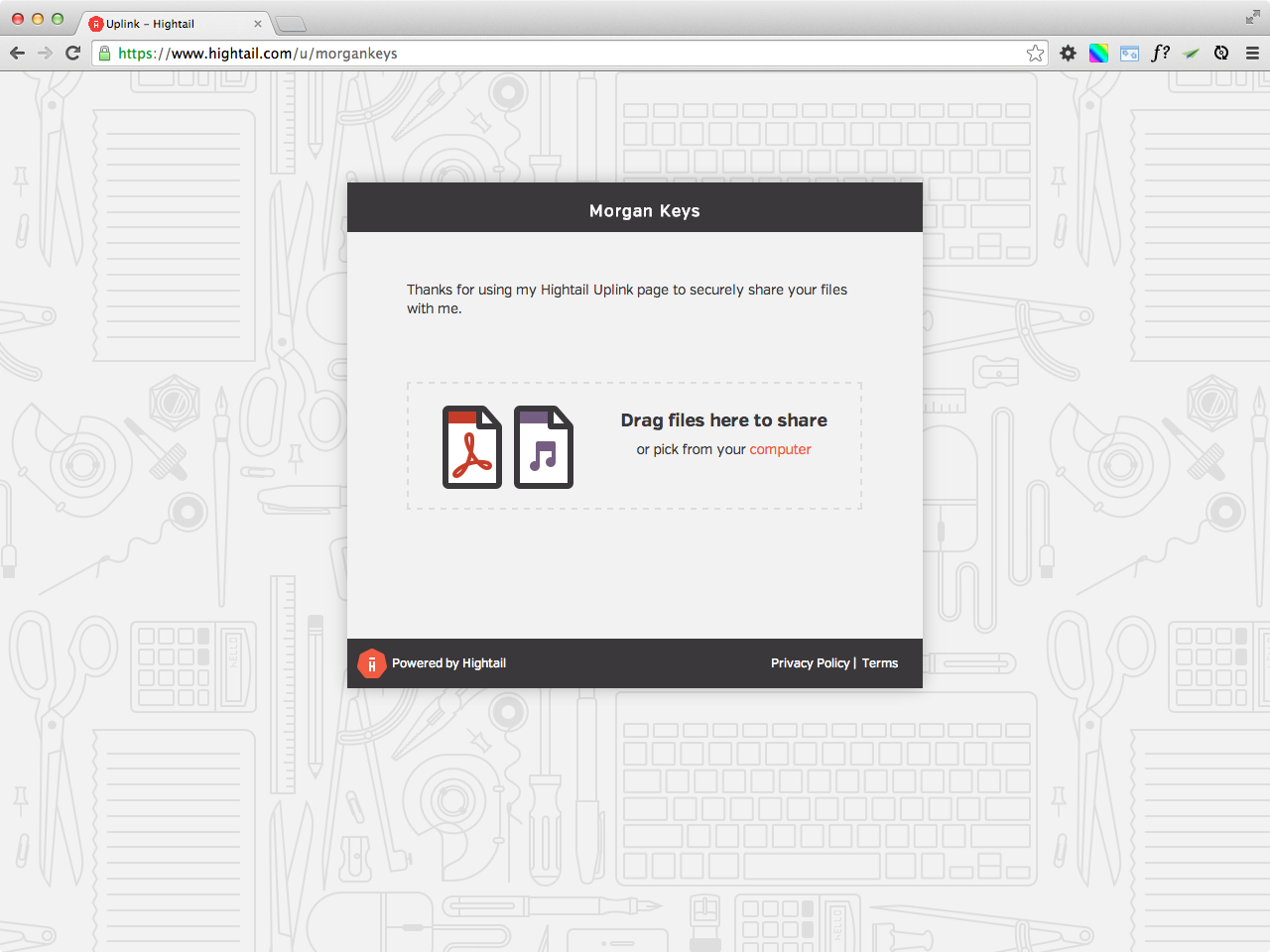Image resolution: width=1270 pixels, height=952 pixels.
Task: View site info via green padlock
Action: click(x=104, y=54)
